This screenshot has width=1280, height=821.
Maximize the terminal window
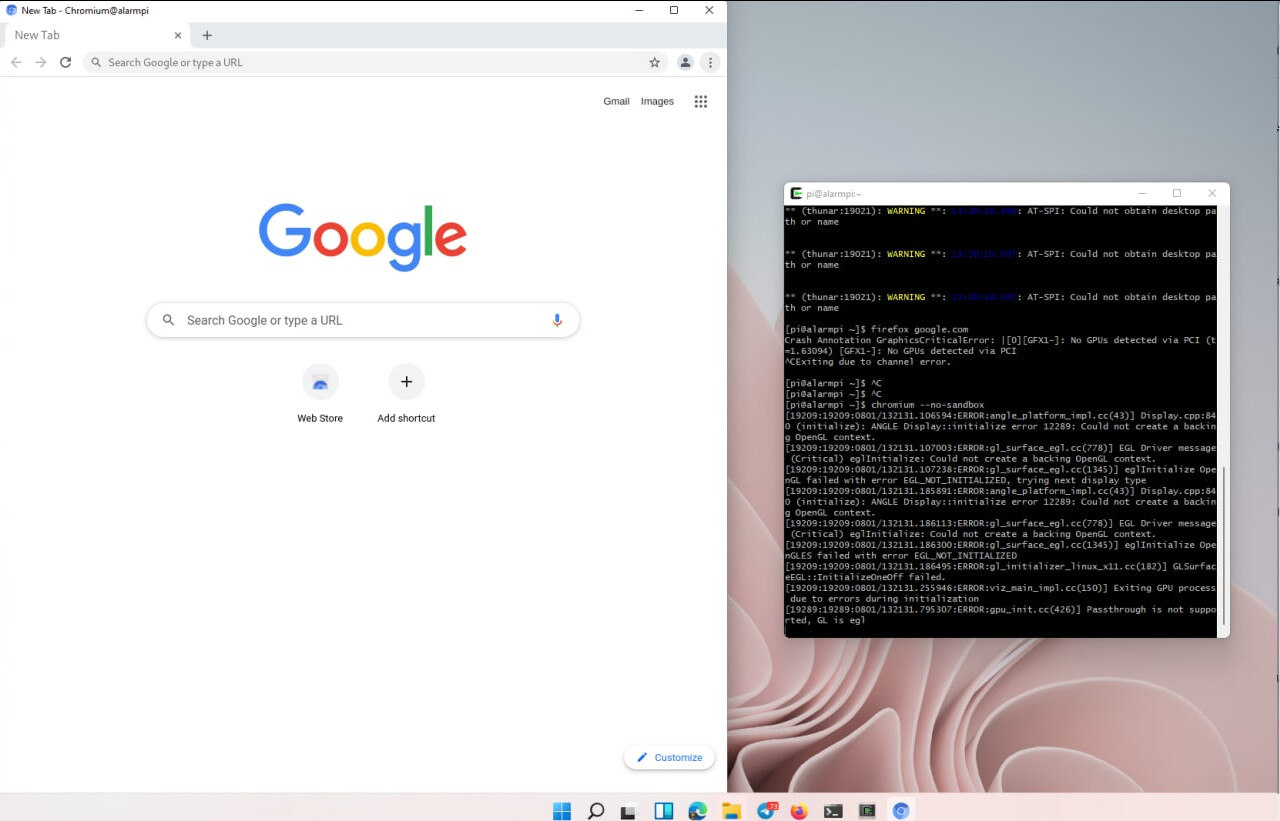pyautogui.click(x=1176, y=193)
